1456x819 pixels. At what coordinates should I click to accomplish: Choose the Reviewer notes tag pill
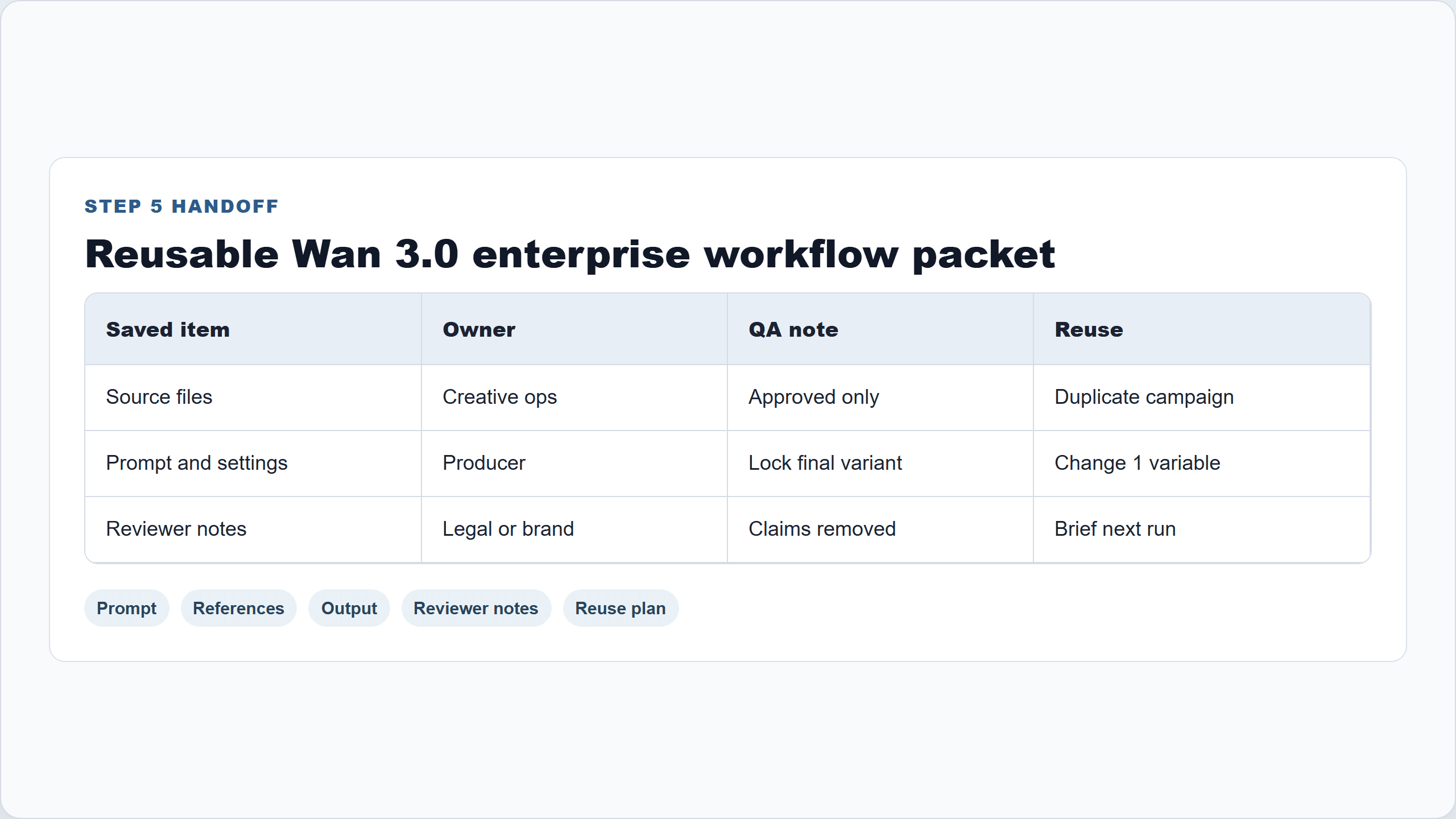click(475, 608)
